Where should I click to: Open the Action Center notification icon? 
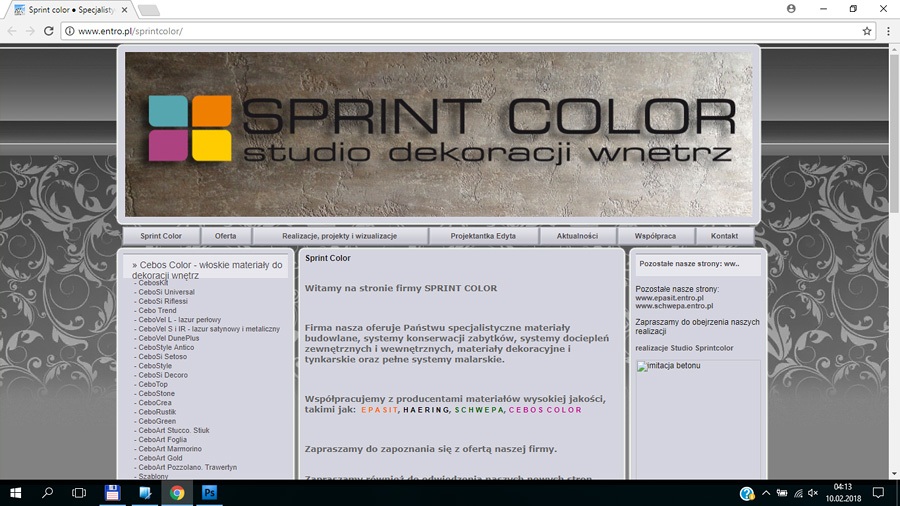(x=878, y=493)
